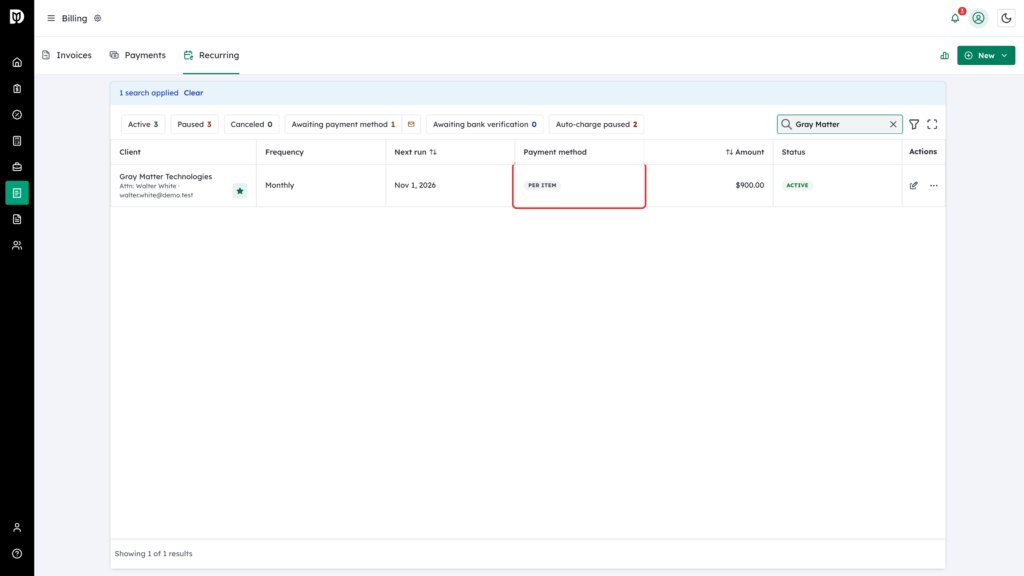The image size is (1024, 576).
Task: Open the compass icon in sidebar
Action: (x=17, y=115)
